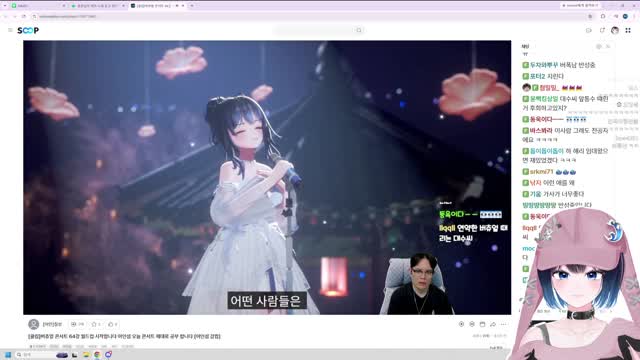Open the streamer name link beside avatar
Screen dimensions: 640x360
coord(52,324)
